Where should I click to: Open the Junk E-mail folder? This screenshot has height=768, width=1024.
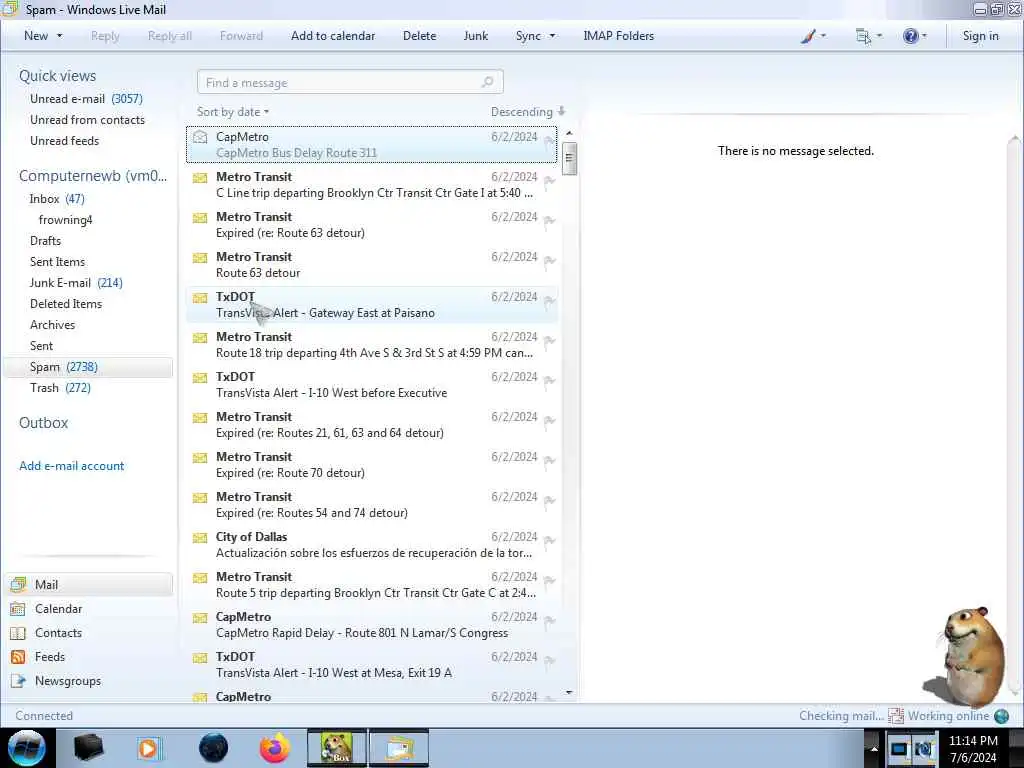coord(76,282)
